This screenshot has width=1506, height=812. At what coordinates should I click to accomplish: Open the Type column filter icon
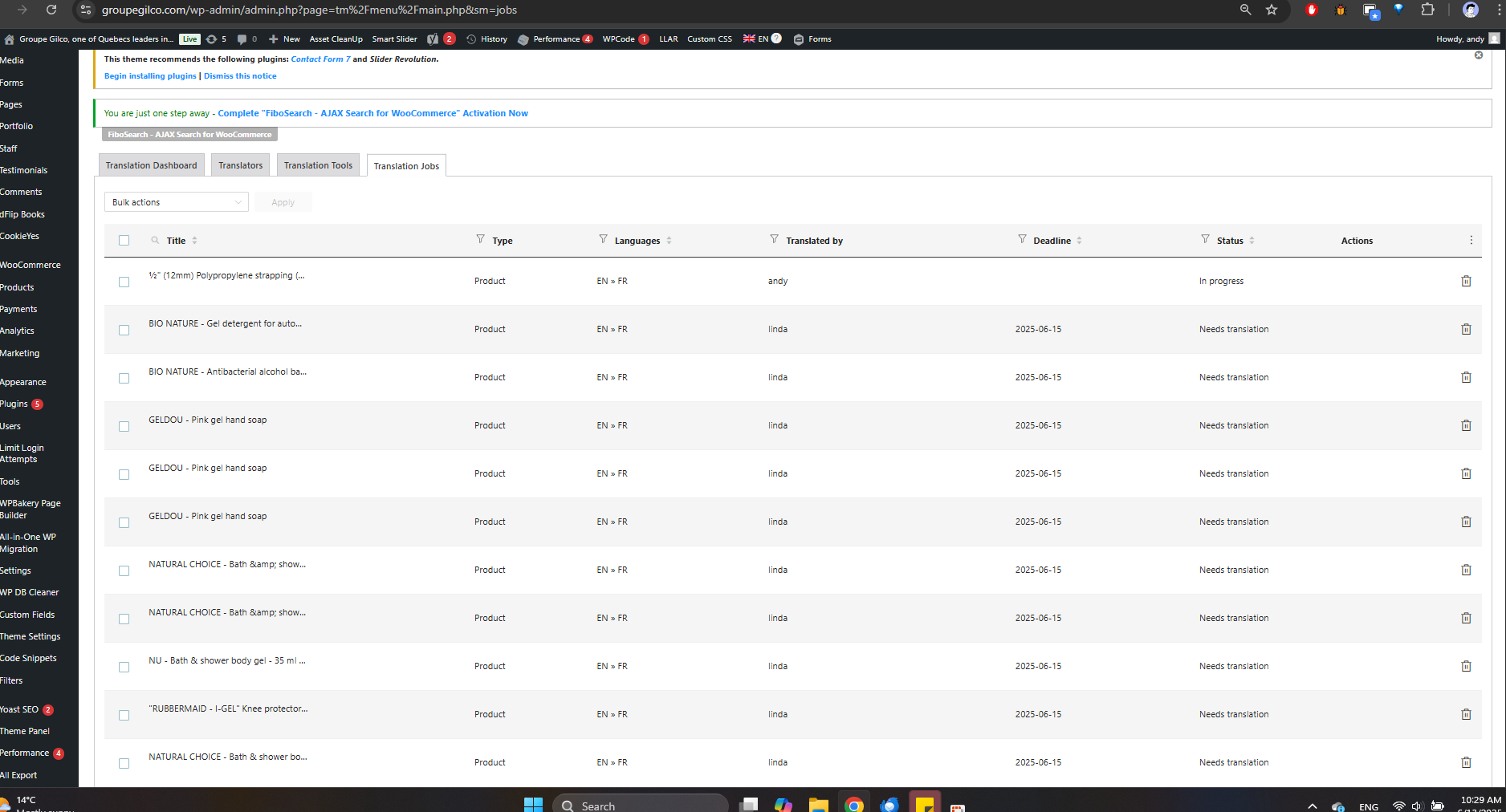coord(480,239)
